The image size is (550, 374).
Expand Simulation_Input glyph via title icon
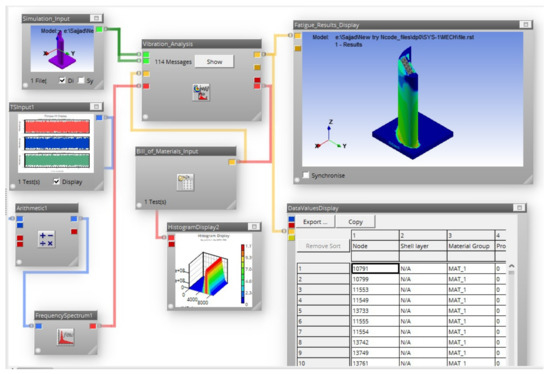coord(96,18)
